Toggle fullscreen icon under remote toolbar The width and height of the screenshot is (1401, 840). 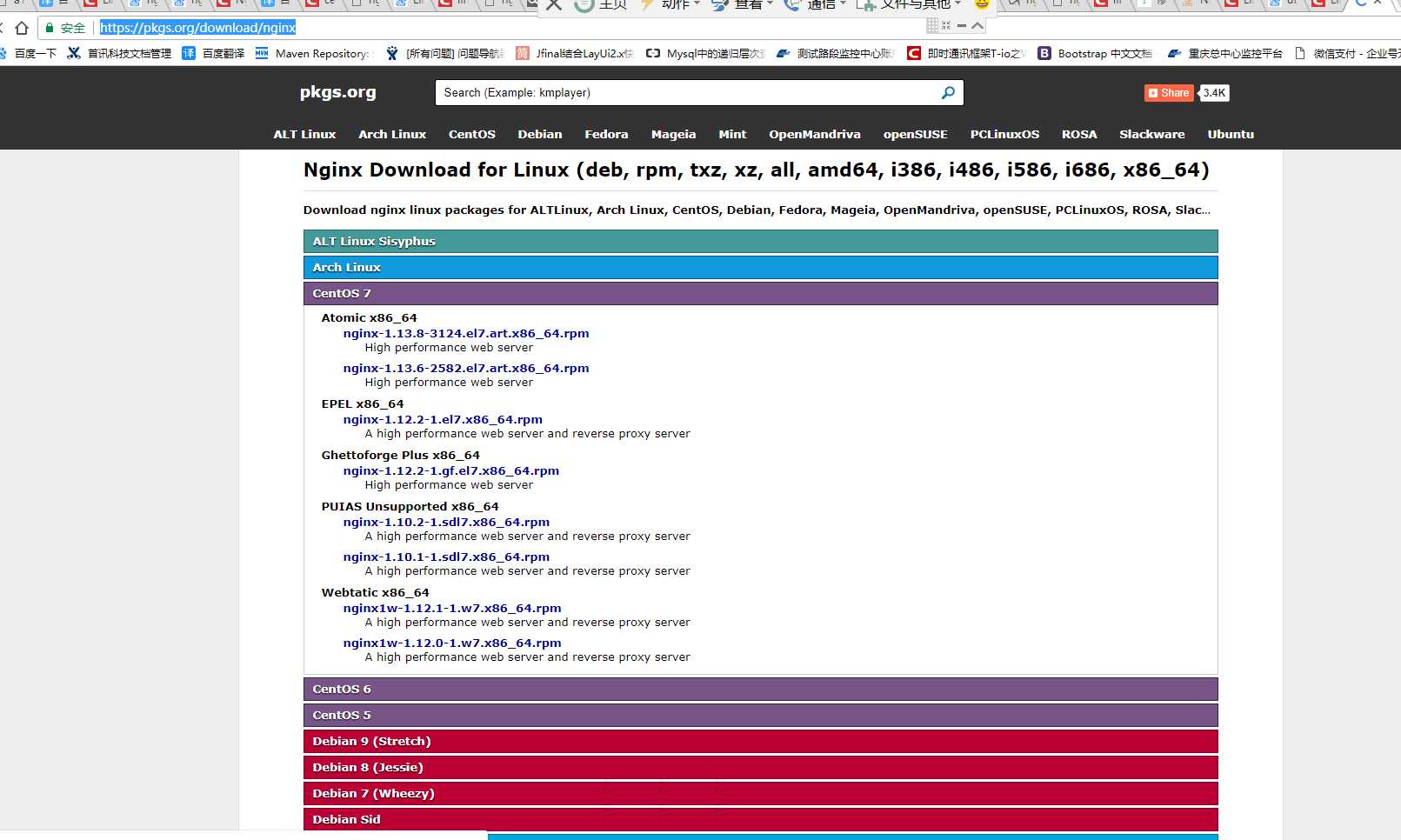click(946, 25)
